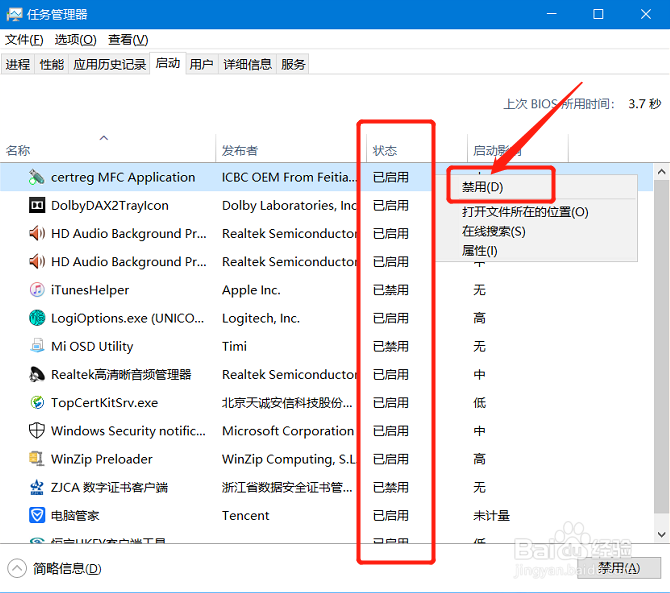The width and height of the screenshot is (670, 593).
Task: Click the DolbyDAX2TrayIcon icon
Action: (36, 205)
